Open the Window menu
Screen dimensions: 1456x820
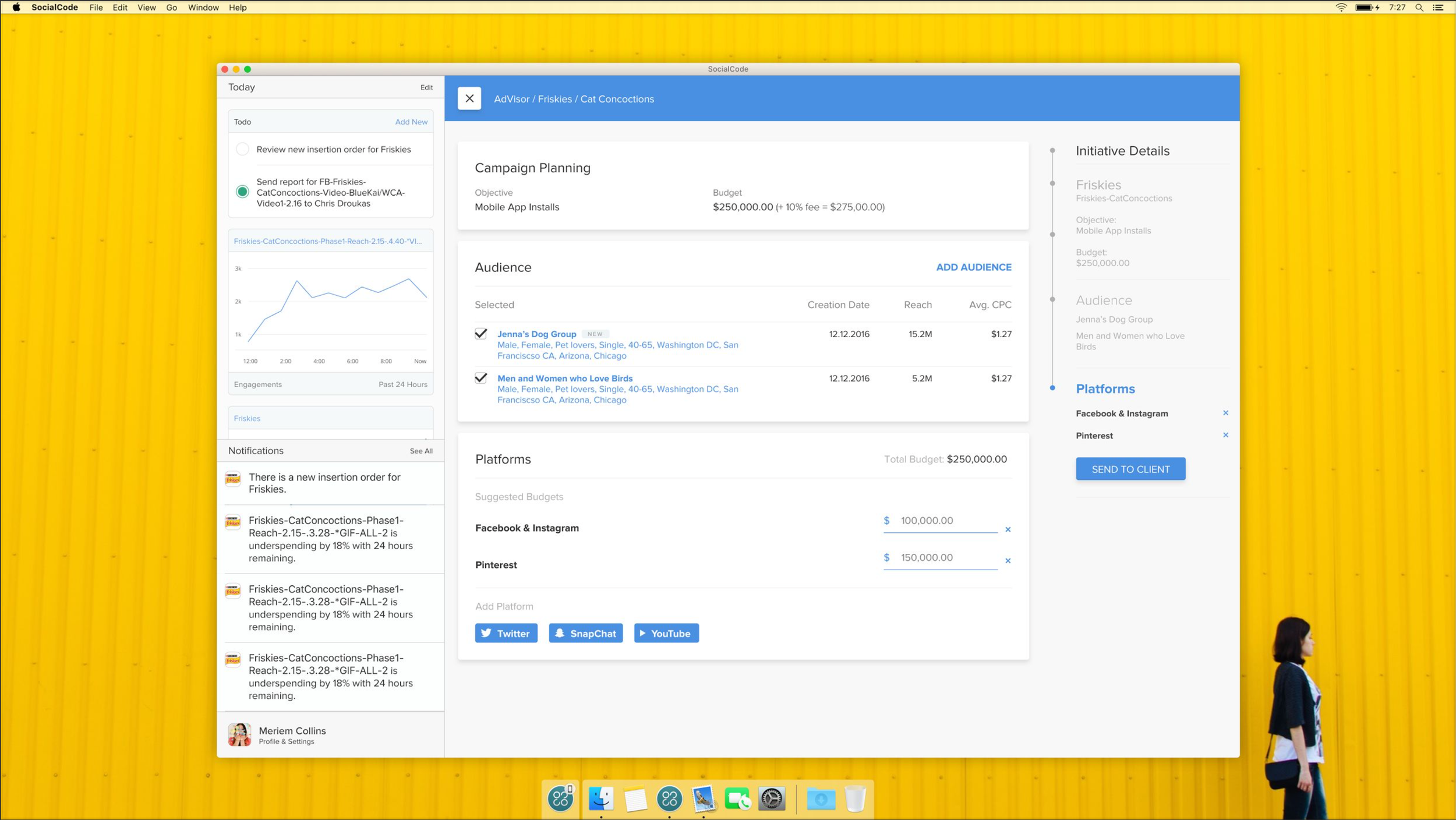coord(203,8)
